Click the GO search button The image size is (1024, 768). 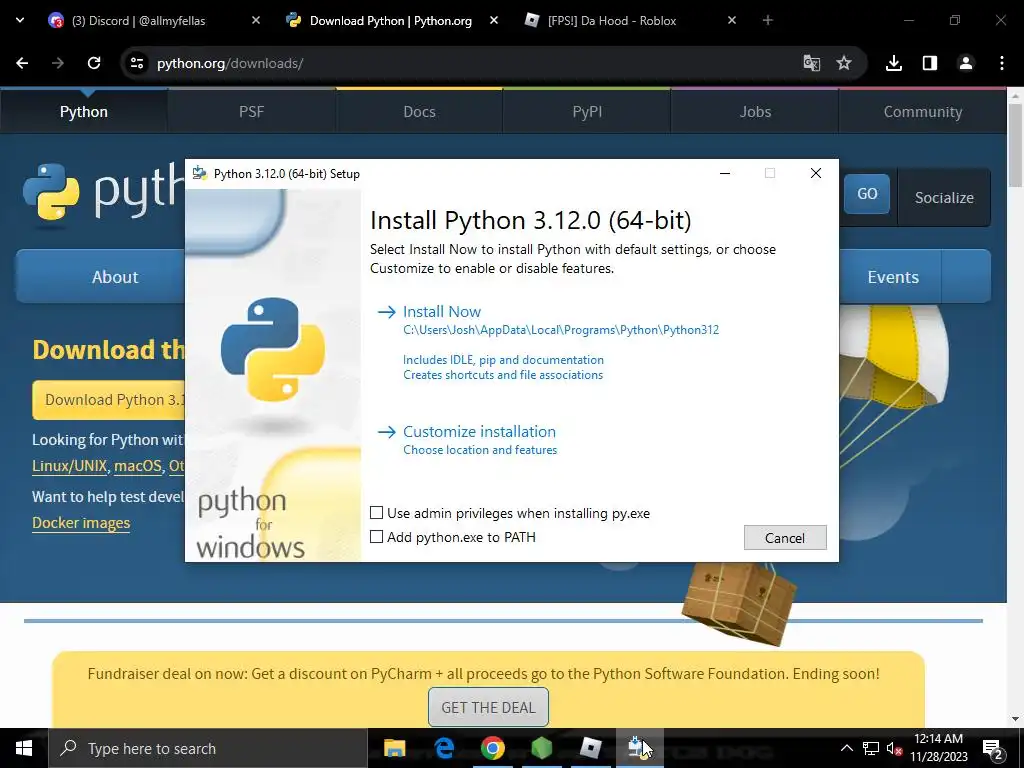coord(867,194)
